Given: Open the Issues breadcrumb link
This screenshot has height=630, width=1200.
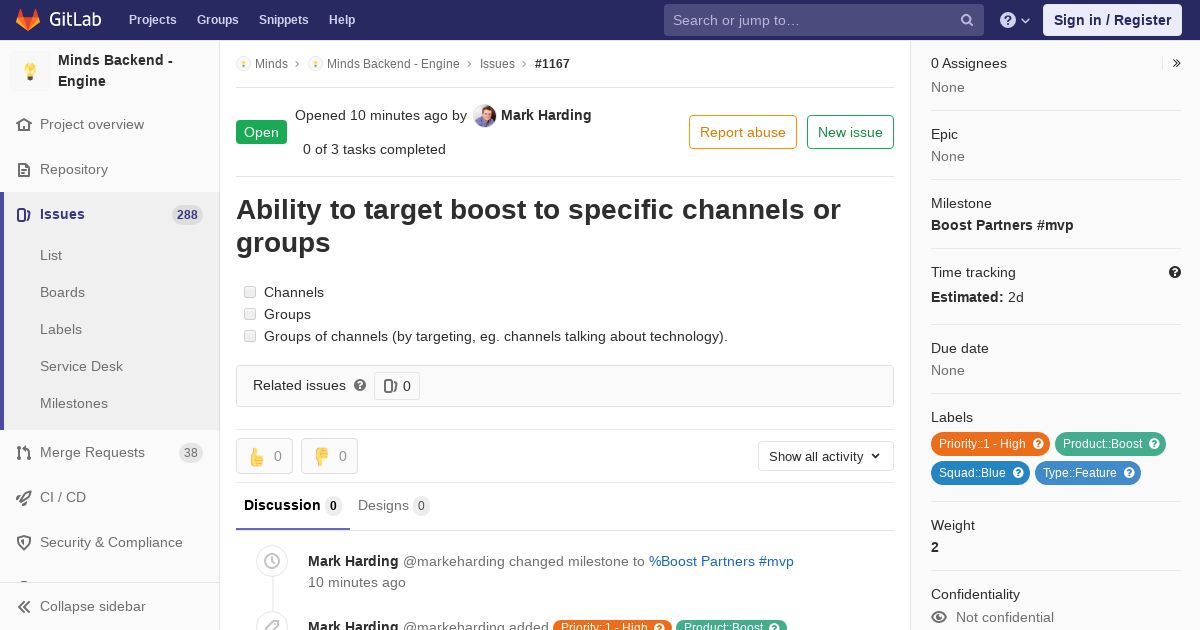Looking at the screenshot, I should (497, 64).
